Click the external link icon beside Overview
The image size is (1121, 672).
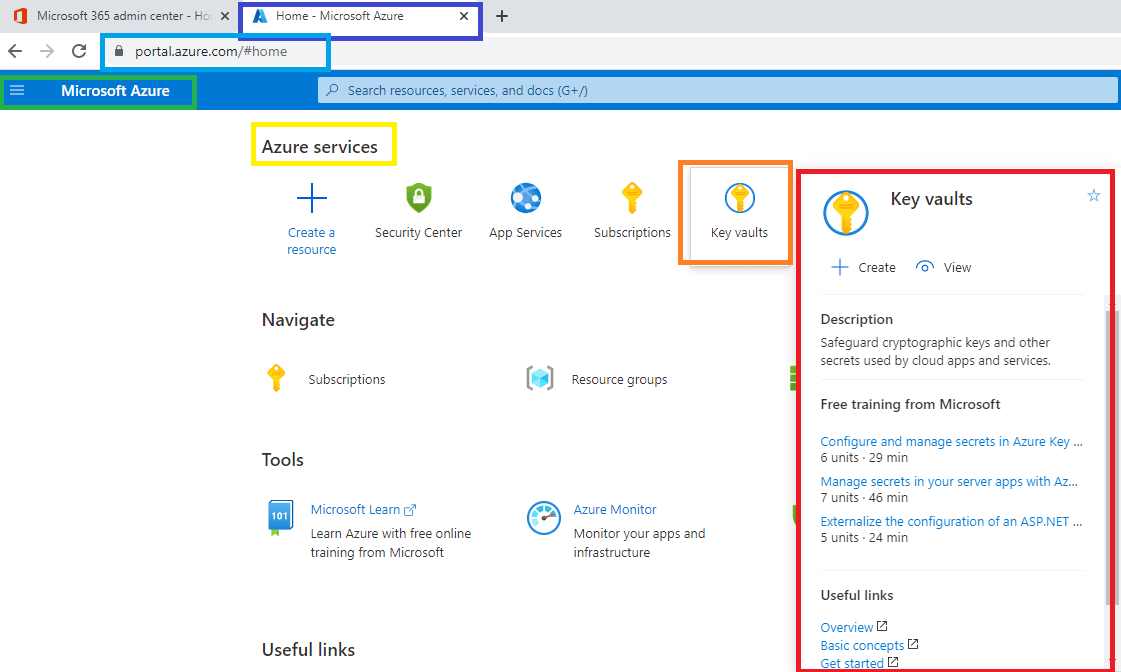click(x=882, y=626)
